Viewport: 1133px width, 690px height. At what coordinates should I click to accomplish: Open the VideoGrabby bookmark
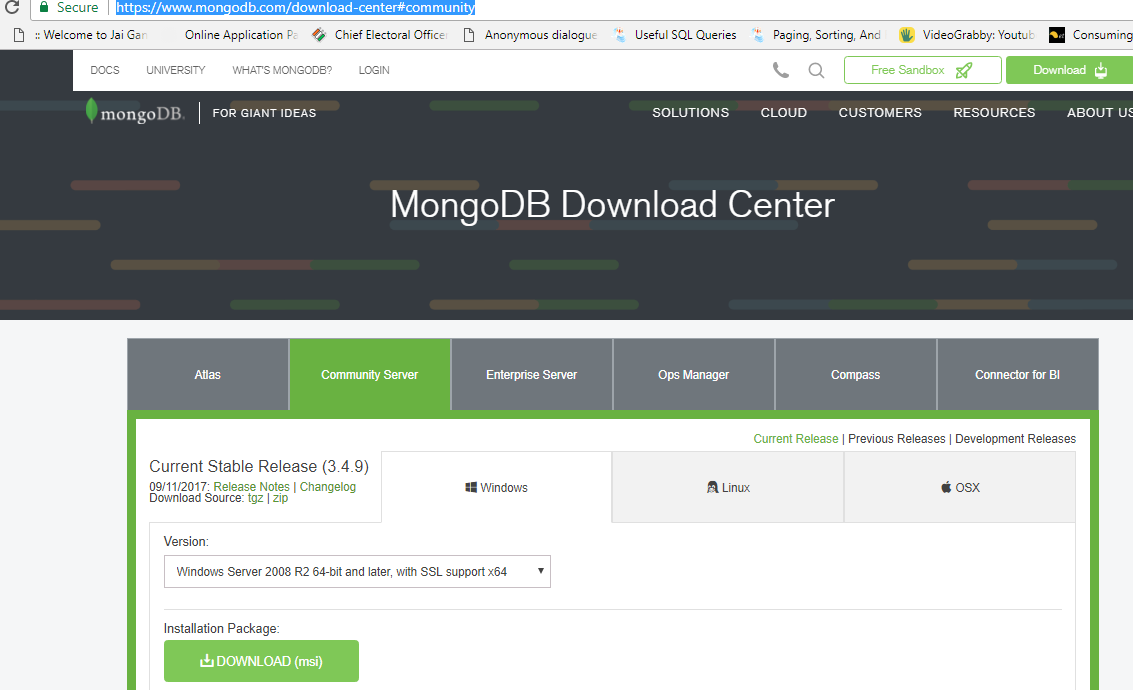point(967,35)
